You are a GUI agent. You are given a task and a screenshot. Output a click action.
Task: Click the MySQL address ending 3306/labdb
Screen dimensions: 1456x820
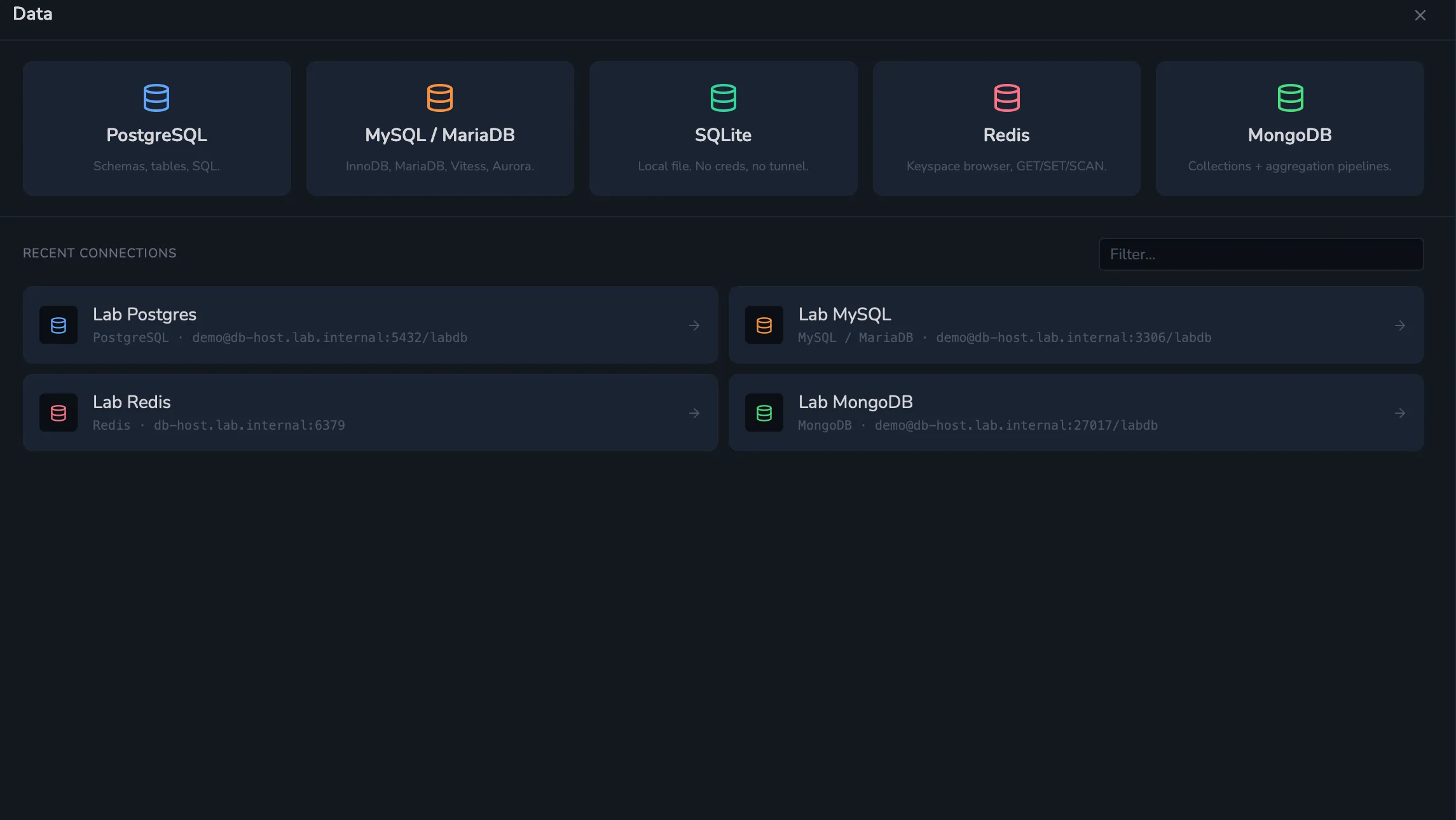[x=1074, y=338]
